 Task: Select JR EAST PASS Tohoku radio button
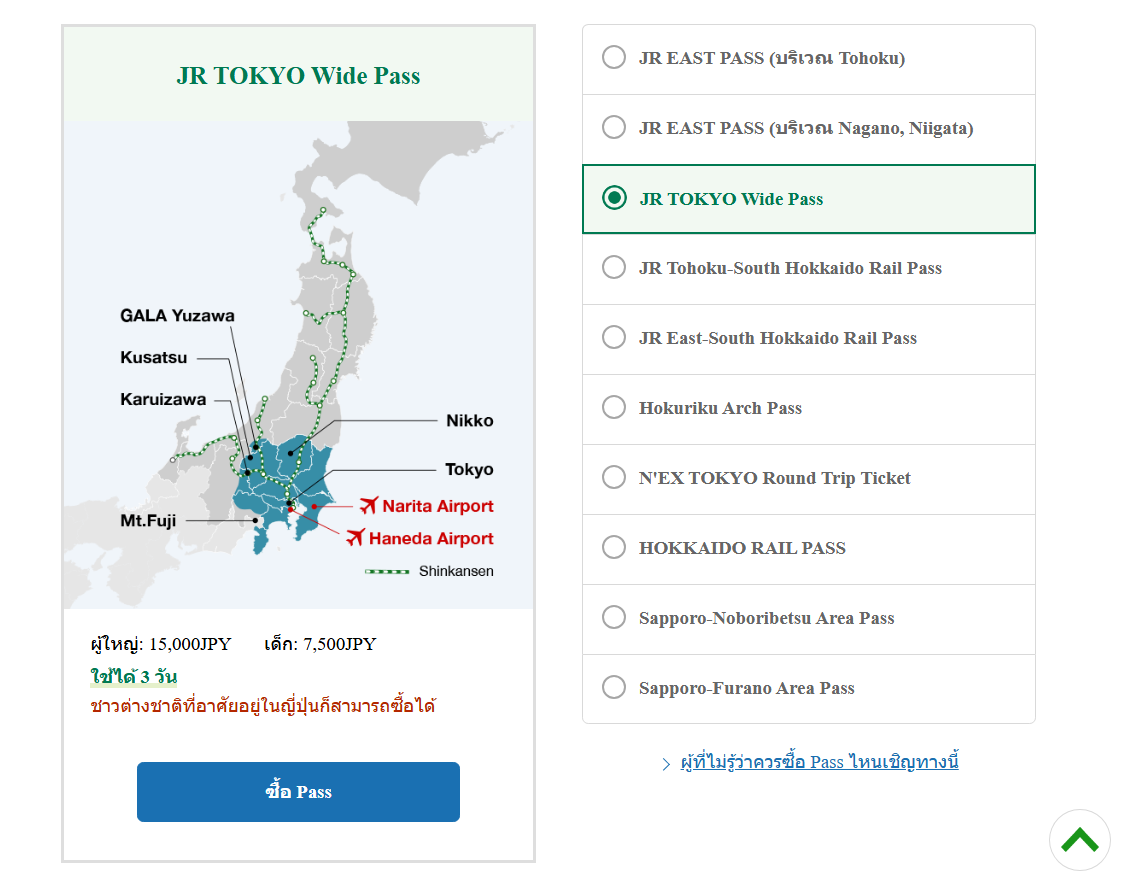(x=614, y=58)
